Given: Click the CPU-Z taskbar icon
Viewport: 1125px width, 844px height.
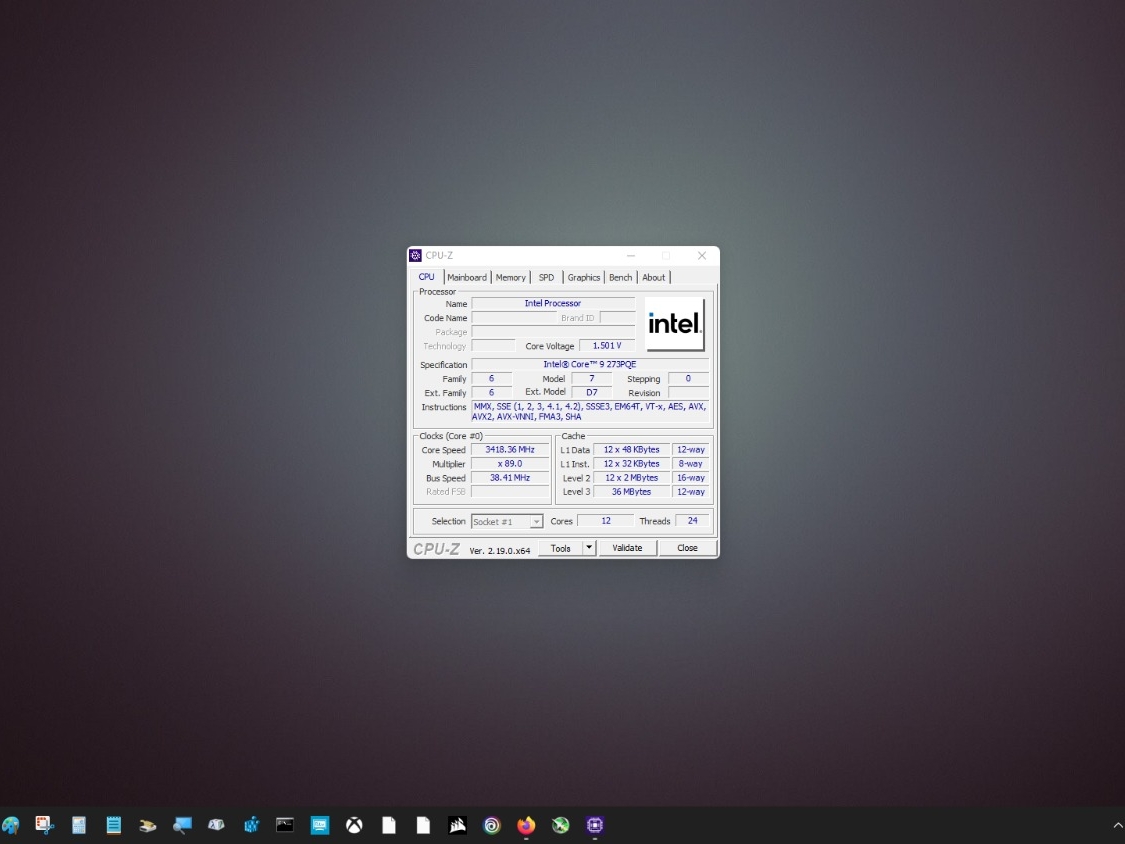Looking at the screenshot, I should click(x=595, y=825).
